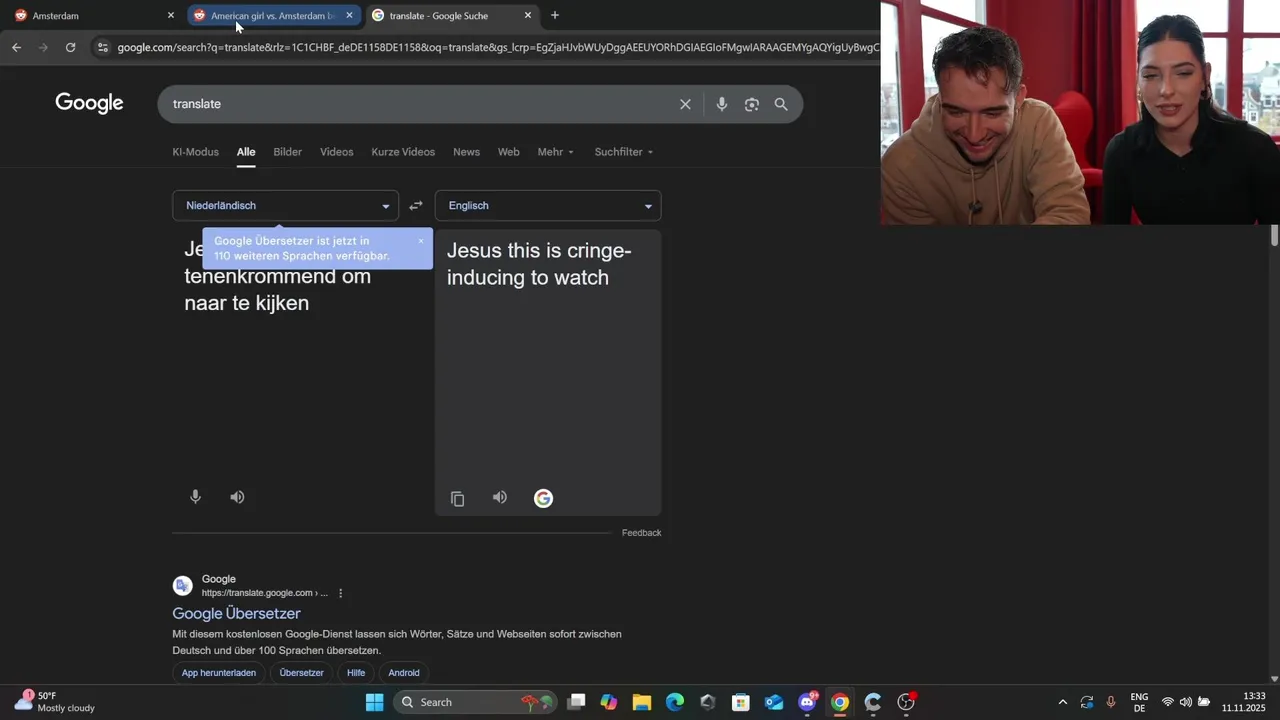This screenshot has width=1280, height=720.
Task: Open the Englisch target language dropdown
Action: click(x=548, y=206)
